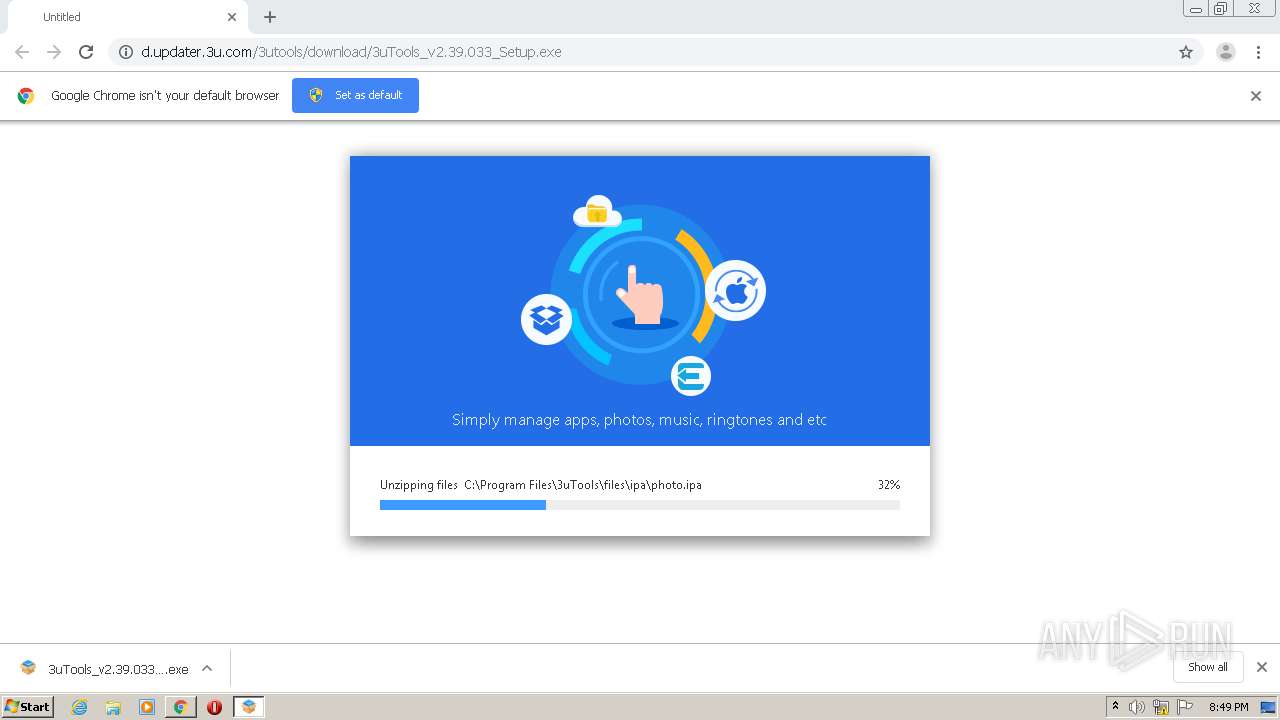1280x720 pixels.
Task: Click the unzipping progress bar
Action: pyautogui.click(x=640, y=505)
